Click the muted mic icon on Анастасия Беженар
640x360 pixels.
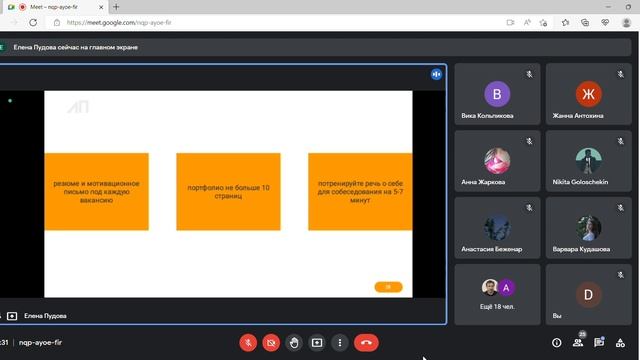(x=529, y=208)
